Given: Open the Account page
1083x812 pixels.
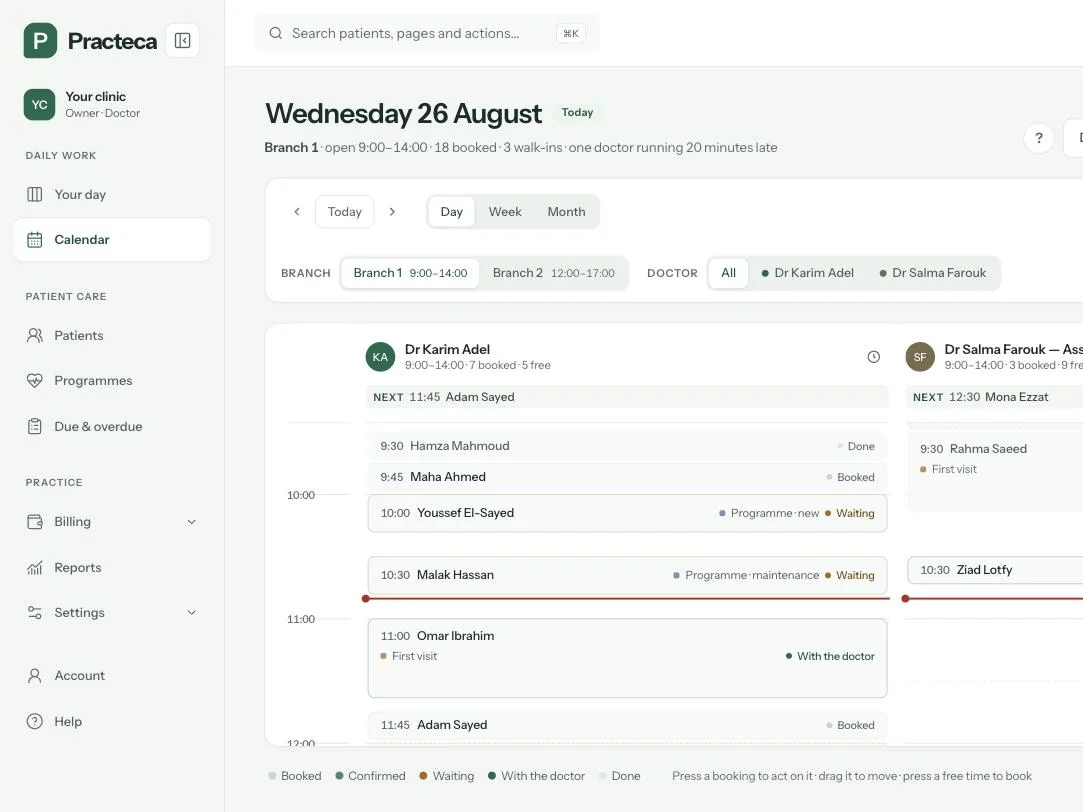Looking at the screenshot, I should (112, 676).
